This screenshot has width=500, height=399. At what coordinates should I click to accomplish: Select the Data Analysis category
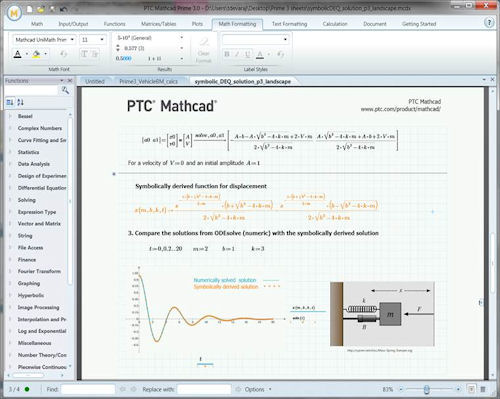pos(34,164)
